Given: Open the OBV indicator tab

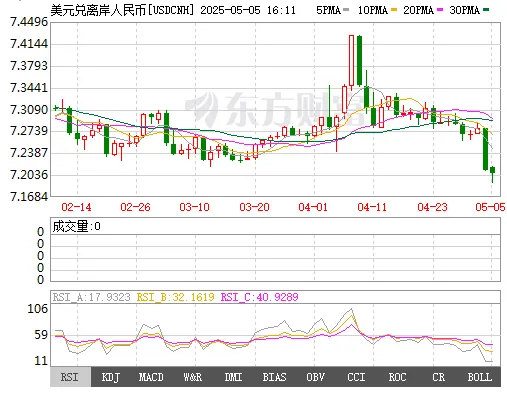Looking at the screenshot, I should (x=315, y=377).
